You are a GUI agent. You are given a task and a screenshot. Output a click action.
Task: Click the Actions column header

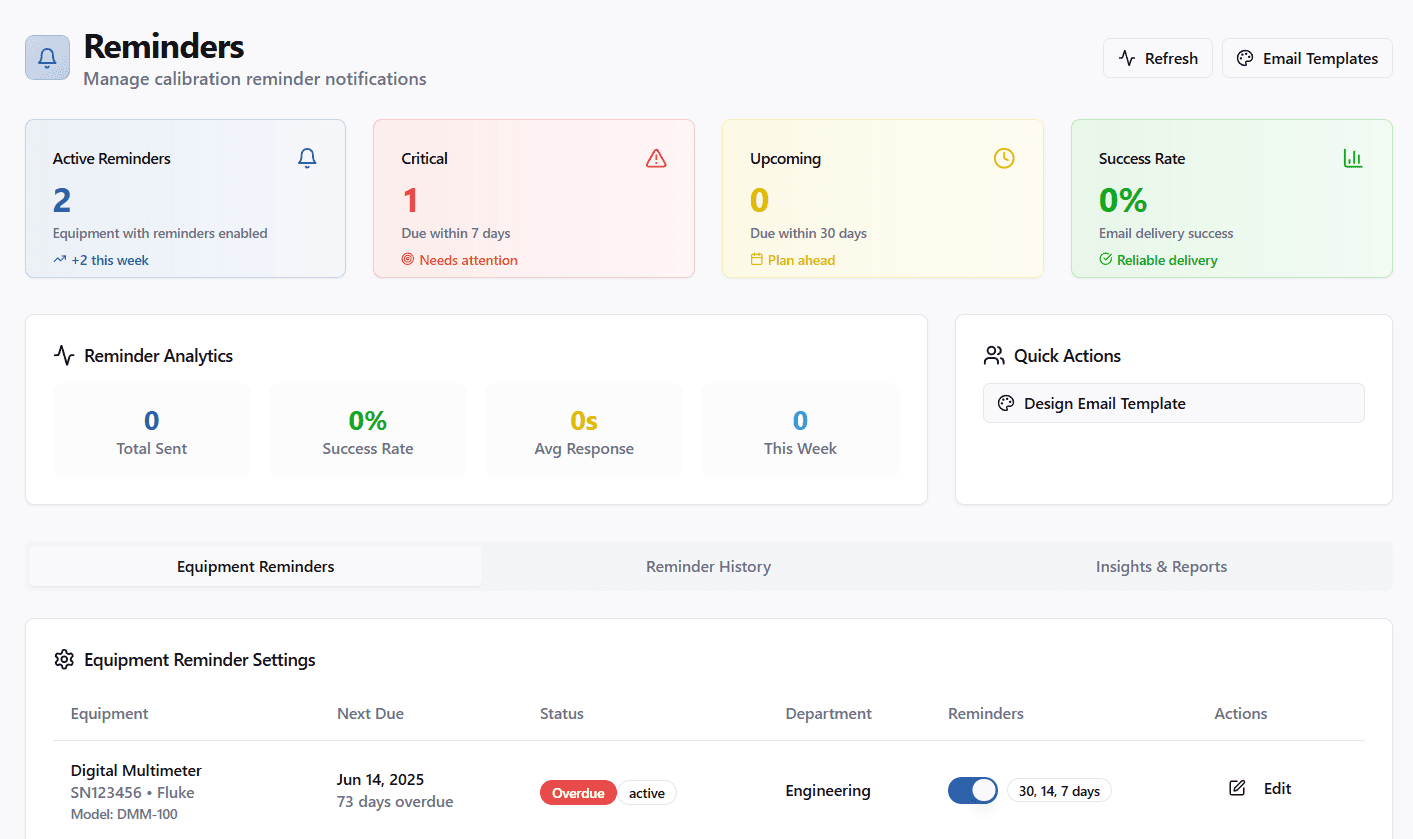click(1241, 713)
